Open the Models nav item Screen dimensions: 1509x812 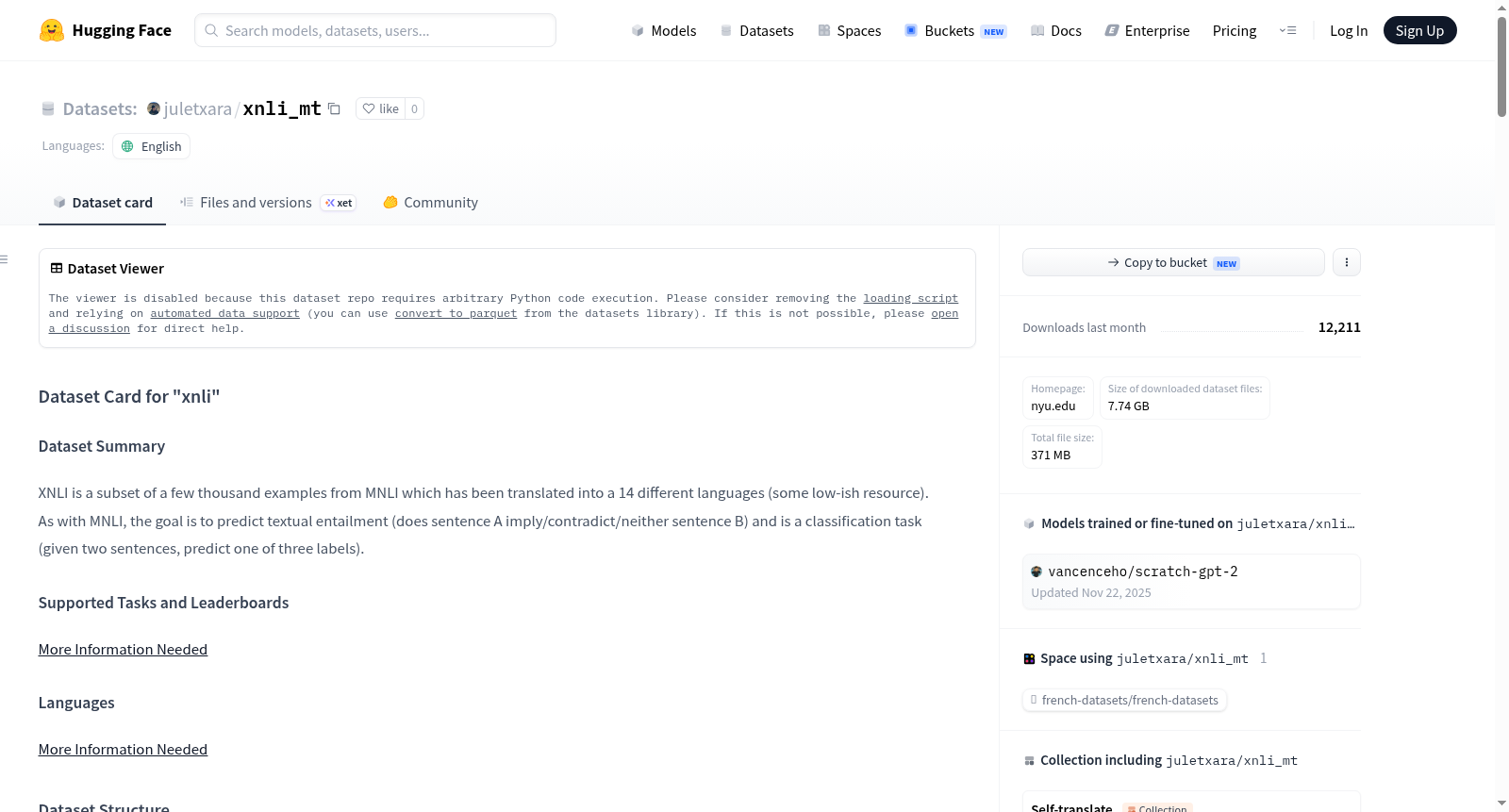coord(664,30)
